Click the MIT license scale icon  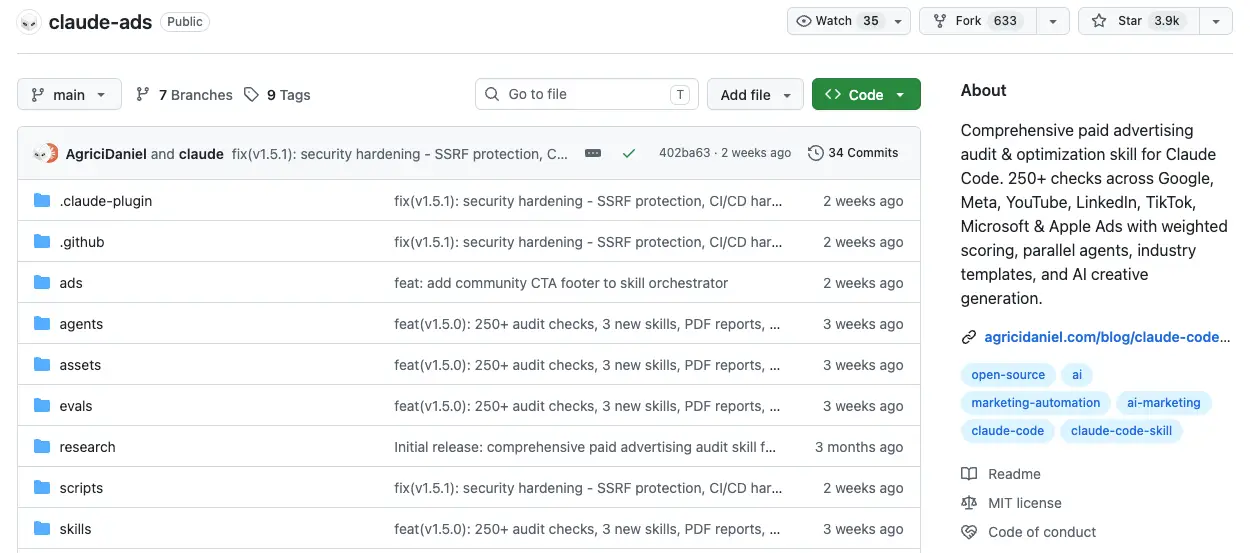[968, 503]
